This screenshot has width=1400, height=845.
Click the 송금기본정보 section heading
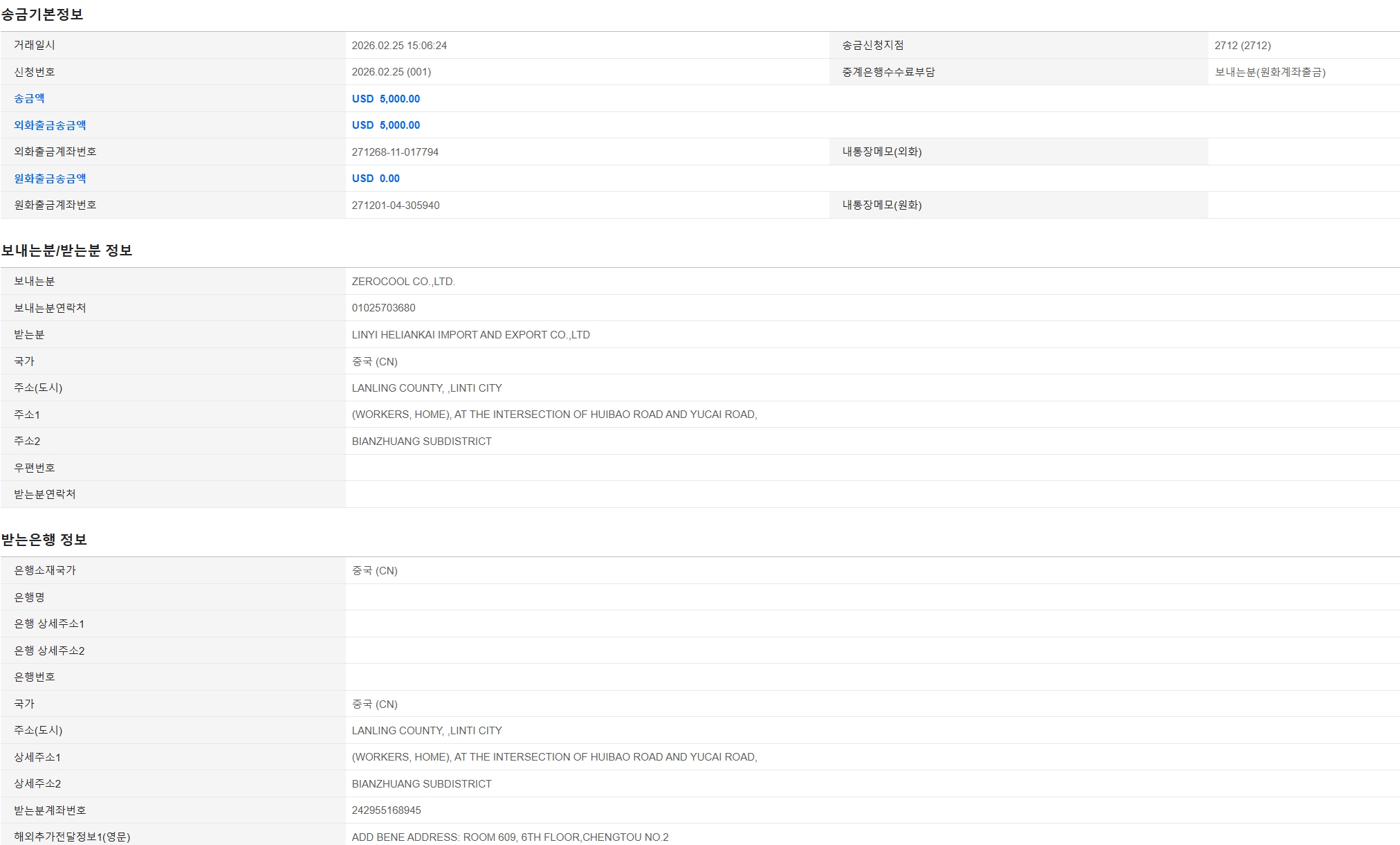pyautogui.click(x=42, y=15)
